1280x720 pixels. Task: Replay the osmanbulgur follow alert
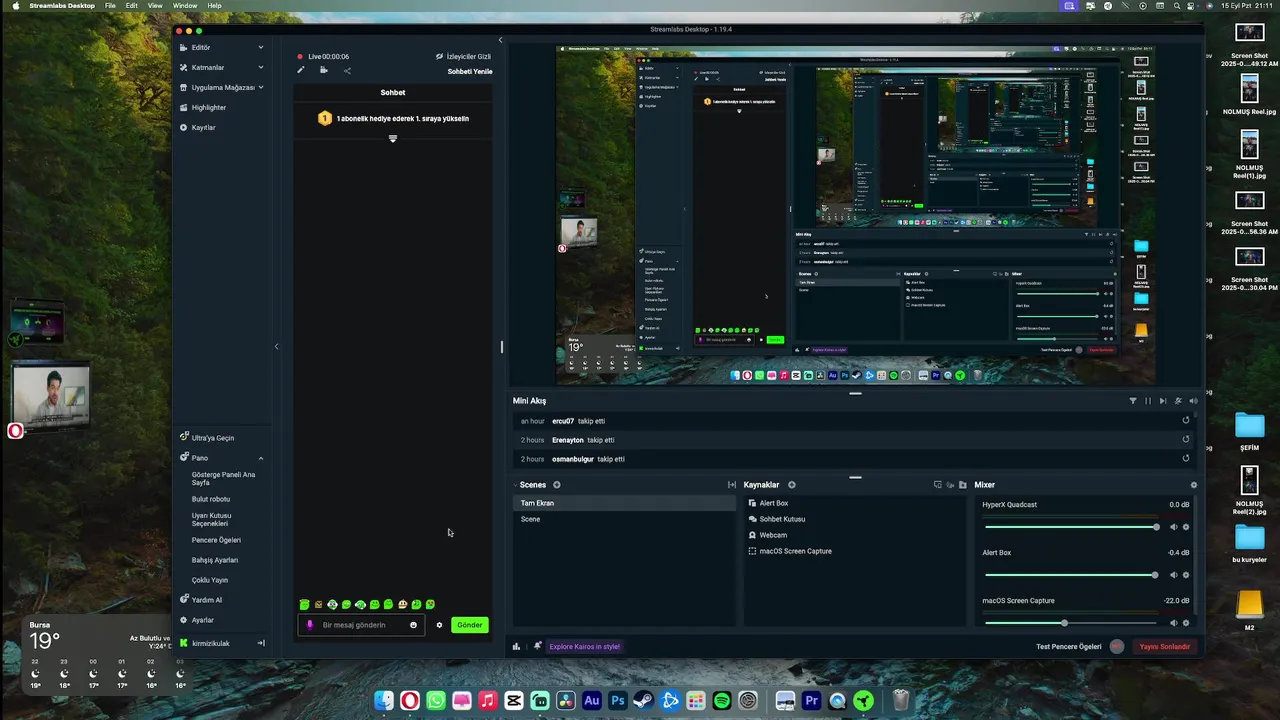[1186, 459]
